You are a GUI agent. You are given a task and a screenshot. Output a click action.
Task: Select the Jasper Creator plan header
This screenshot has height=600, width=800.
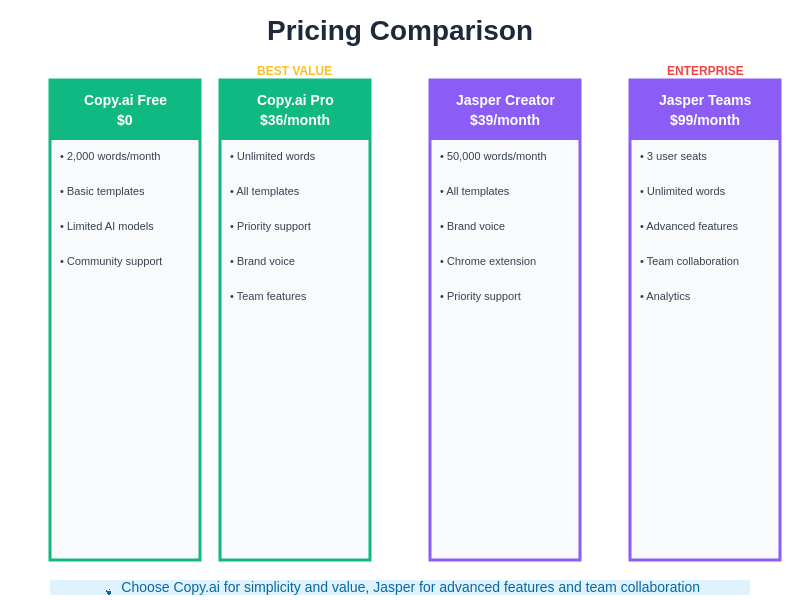click(505, 110)
